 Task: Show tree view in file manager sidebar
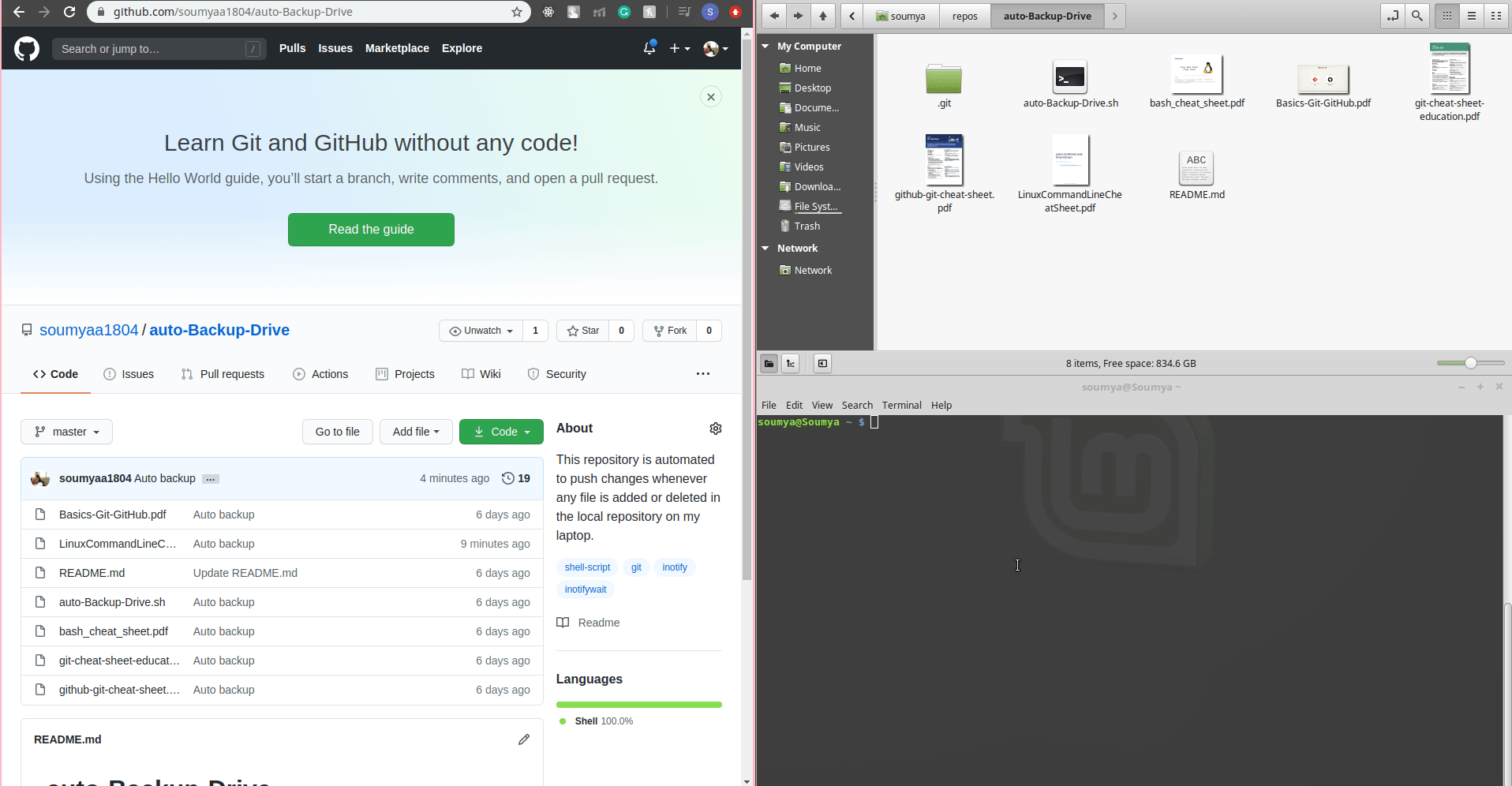[x=791, y=364]
